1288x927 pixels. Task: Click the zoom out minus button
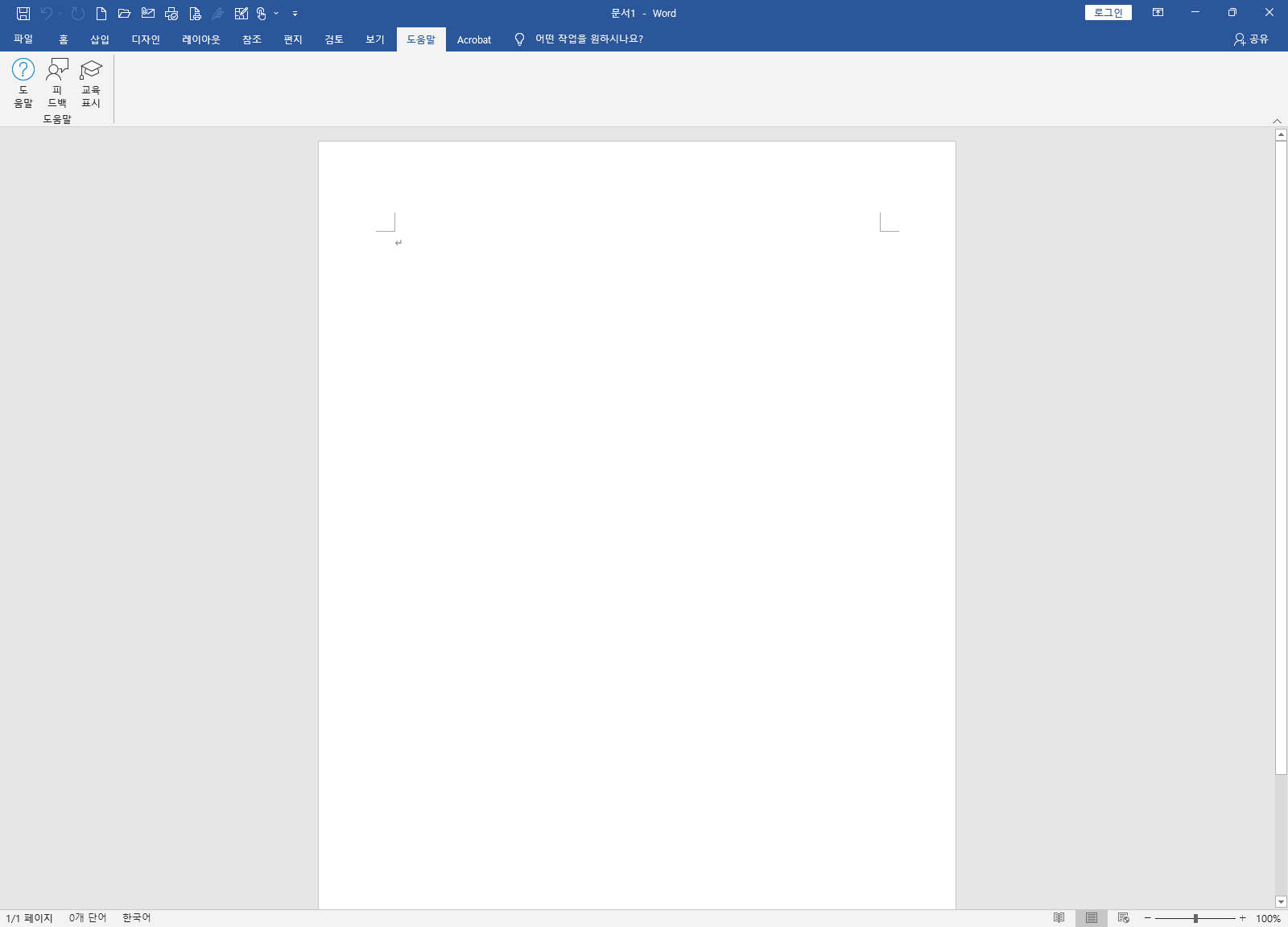tap(1148, 918)
